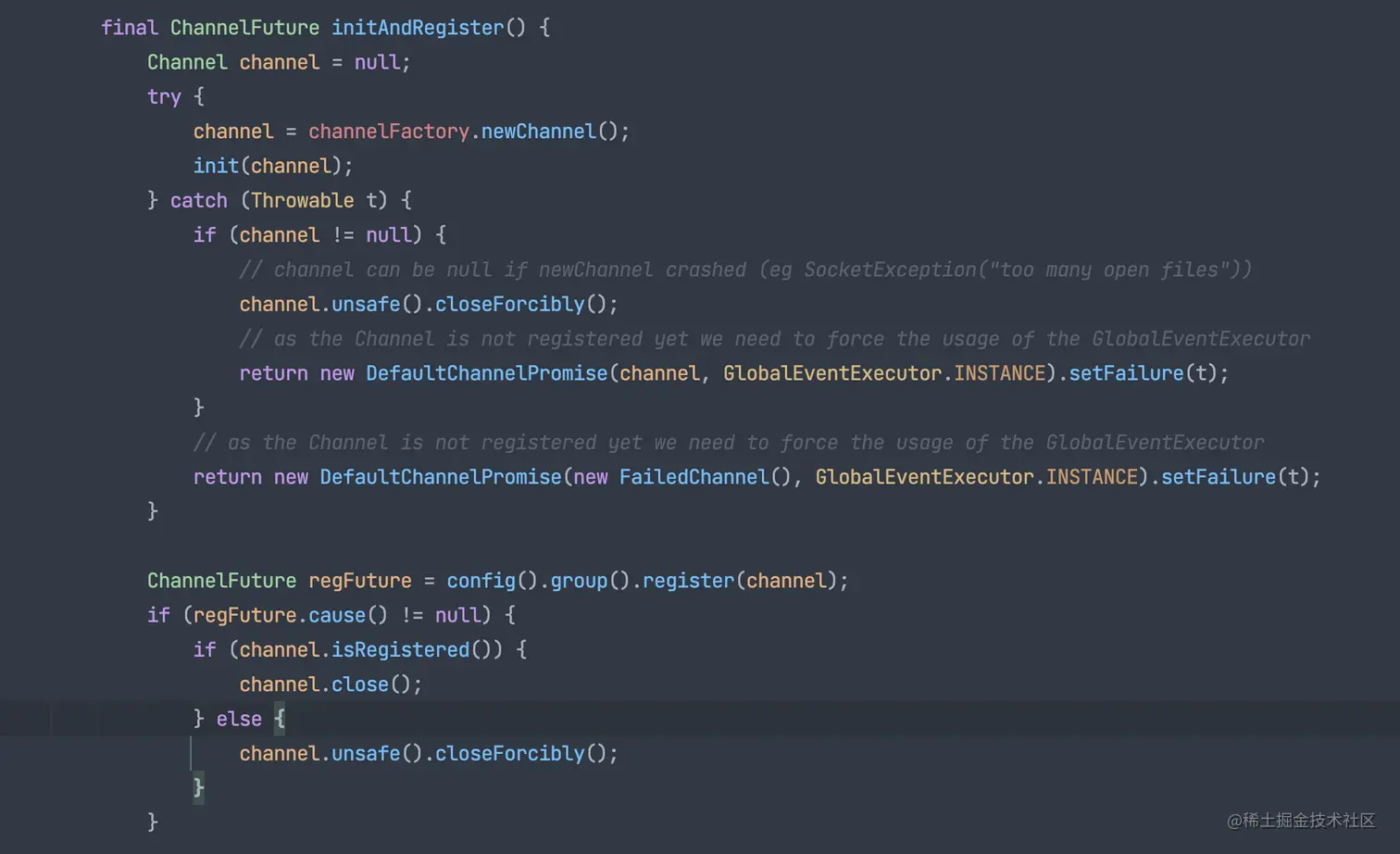Click the cause() method call

click(347, 615)
